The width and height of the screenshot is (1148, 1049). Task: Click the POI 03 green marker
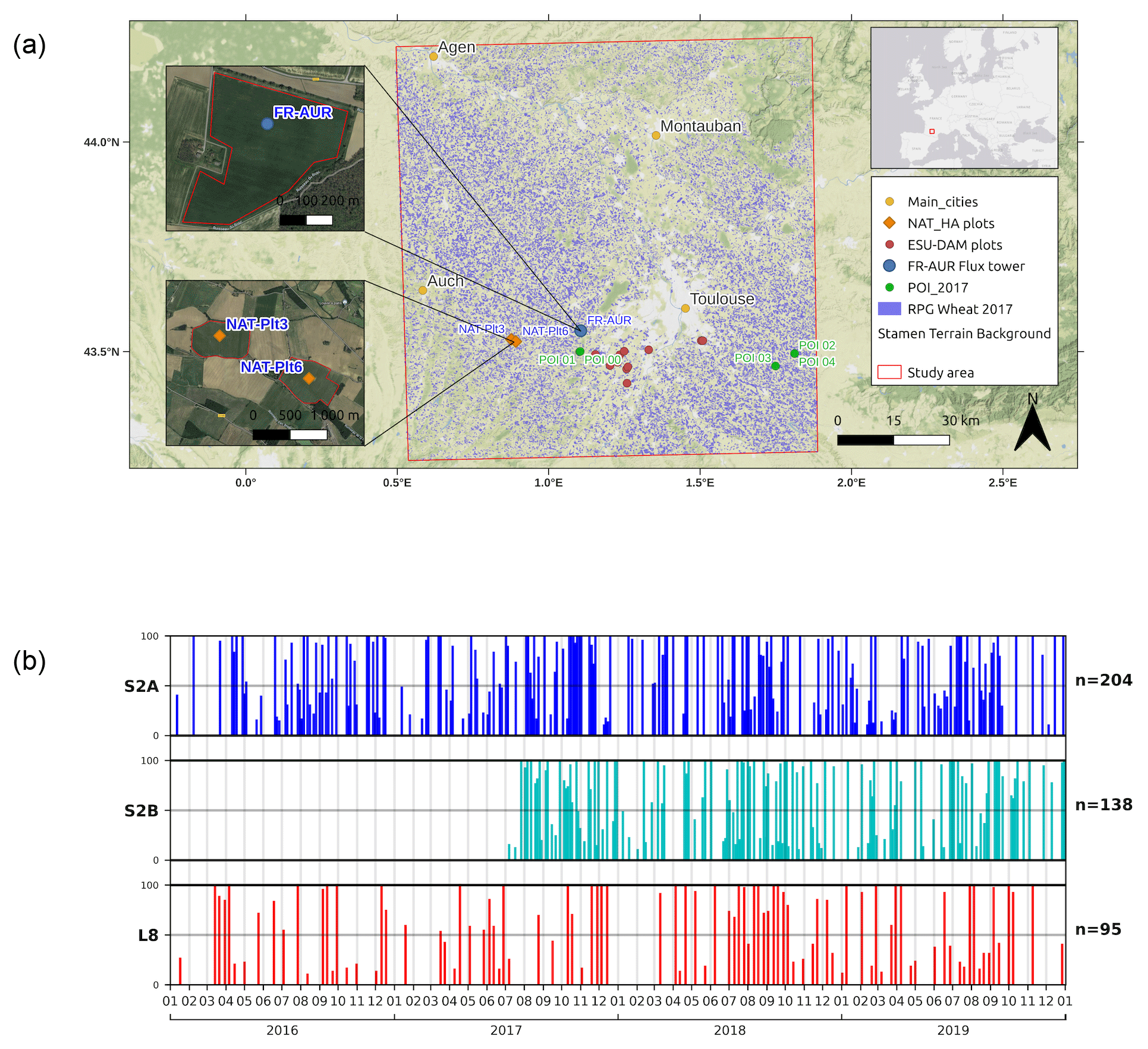[x=775, y=366]
